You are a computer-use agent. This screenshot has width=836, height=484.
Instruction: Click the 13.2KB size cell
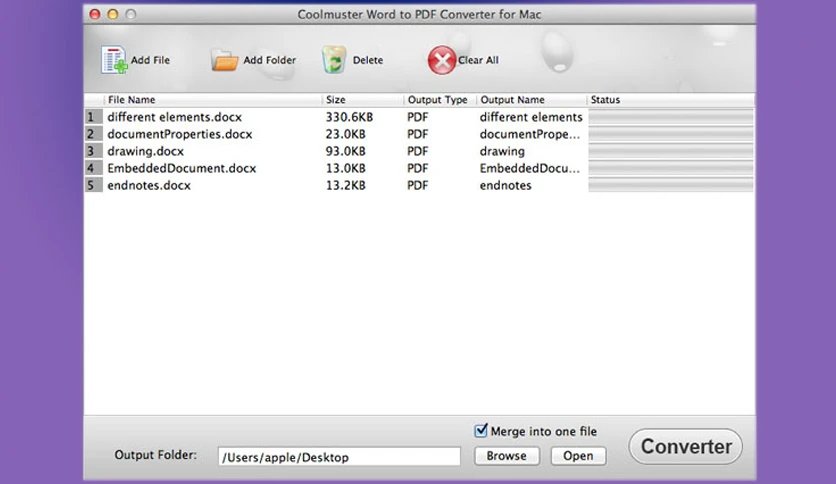pos(345,185)
